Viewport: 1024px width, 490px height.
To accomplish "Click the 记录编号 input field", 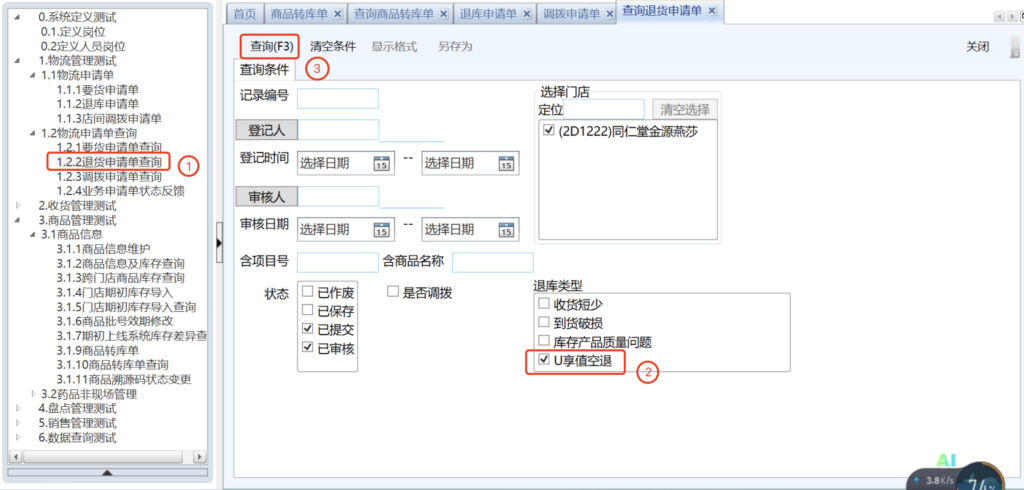I will (x=337, y=98).
